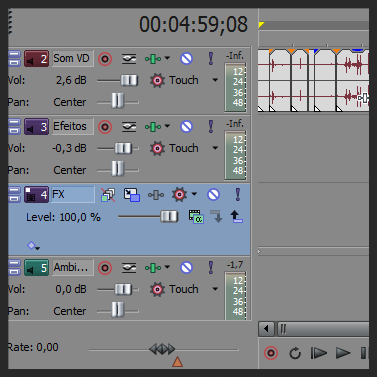This screenshot has height=377, width=377.
Task: Click Efeitos volume slider handle
Action: tap(123, 148)
